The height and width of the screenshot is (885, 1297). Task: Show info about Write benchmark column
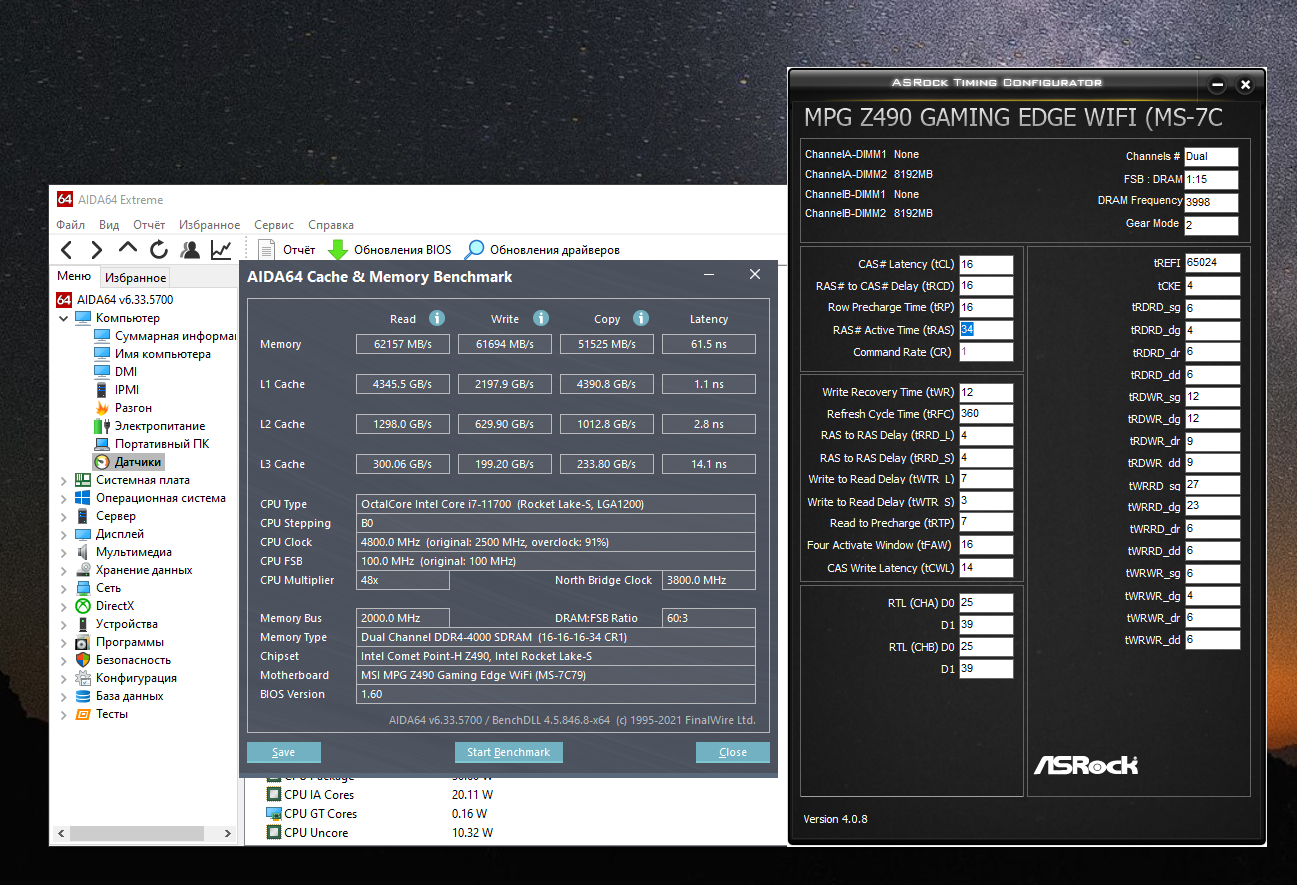(541, 318)
